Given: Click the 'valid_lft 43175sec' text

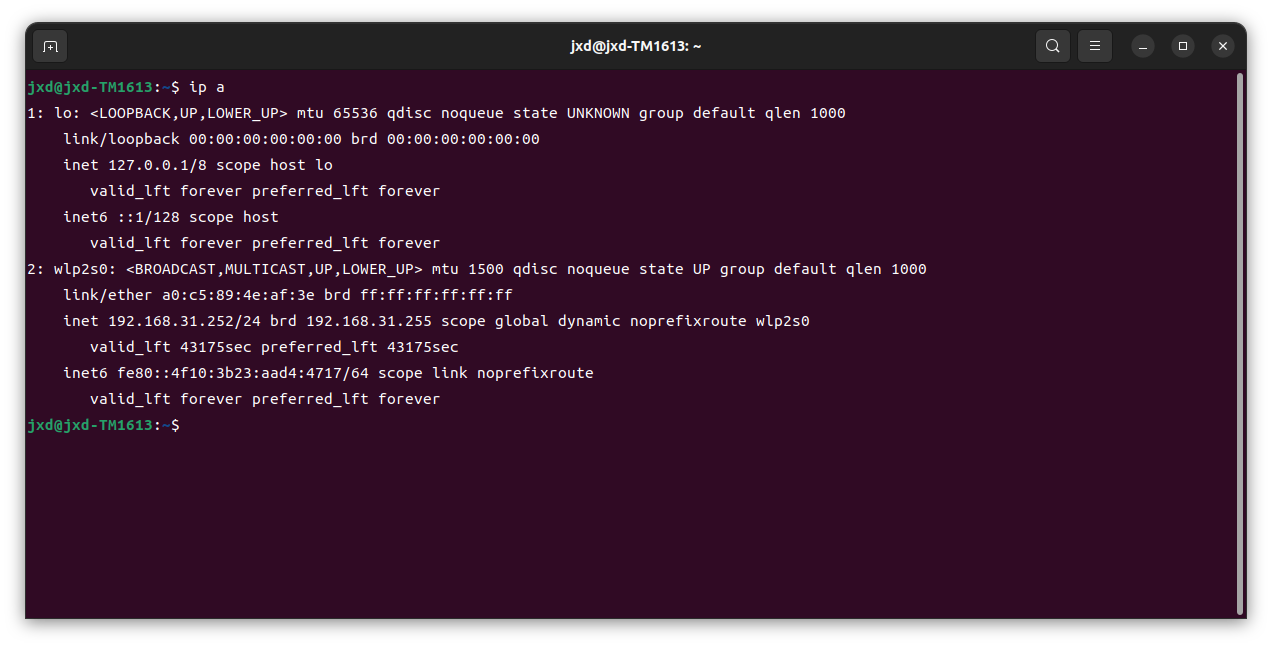Looking at the screenshot, I should point(171,347).
